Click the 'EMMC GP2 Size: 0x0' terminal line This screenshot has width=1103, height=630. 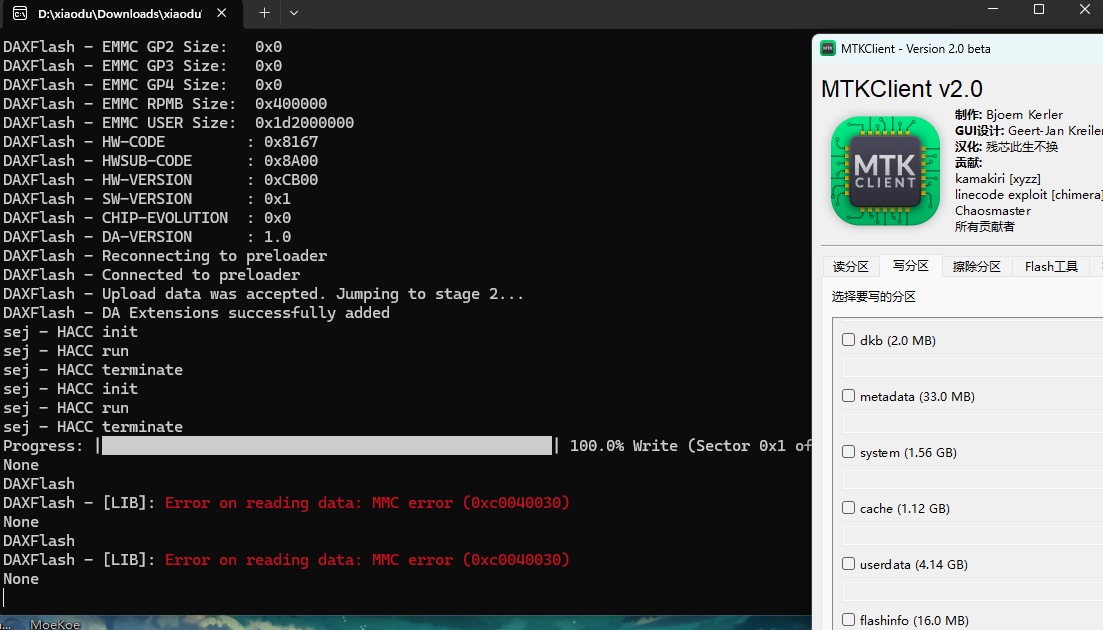pyautogui.click(x=142, y=47)
